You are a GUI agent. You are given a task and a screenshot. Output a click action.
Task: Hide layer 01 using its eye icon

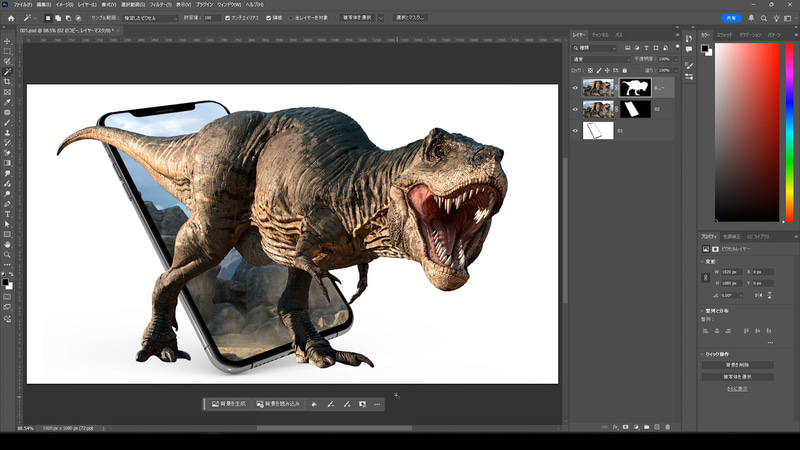(575, 130)
